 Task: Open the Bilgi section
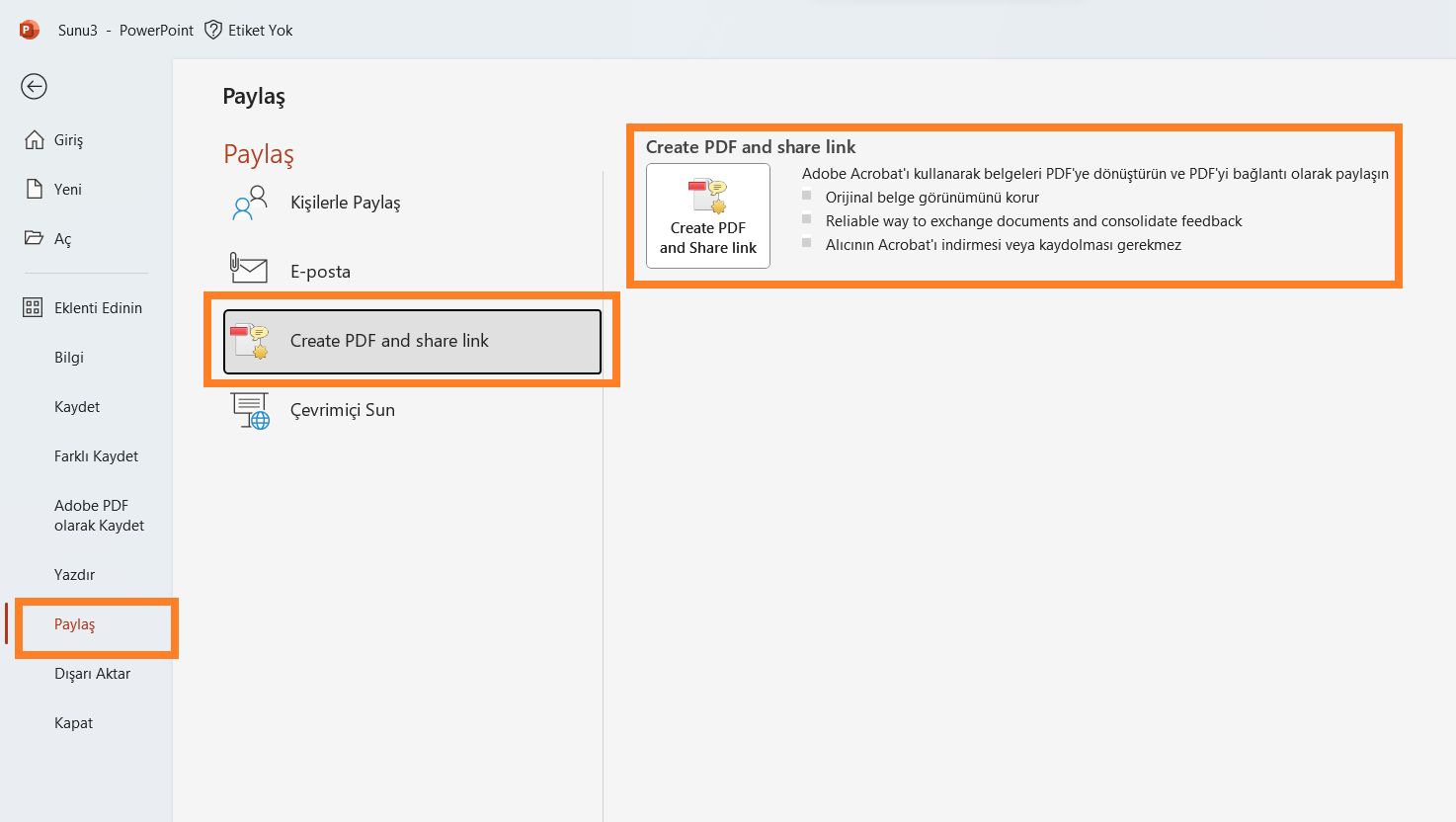(68, 357)
